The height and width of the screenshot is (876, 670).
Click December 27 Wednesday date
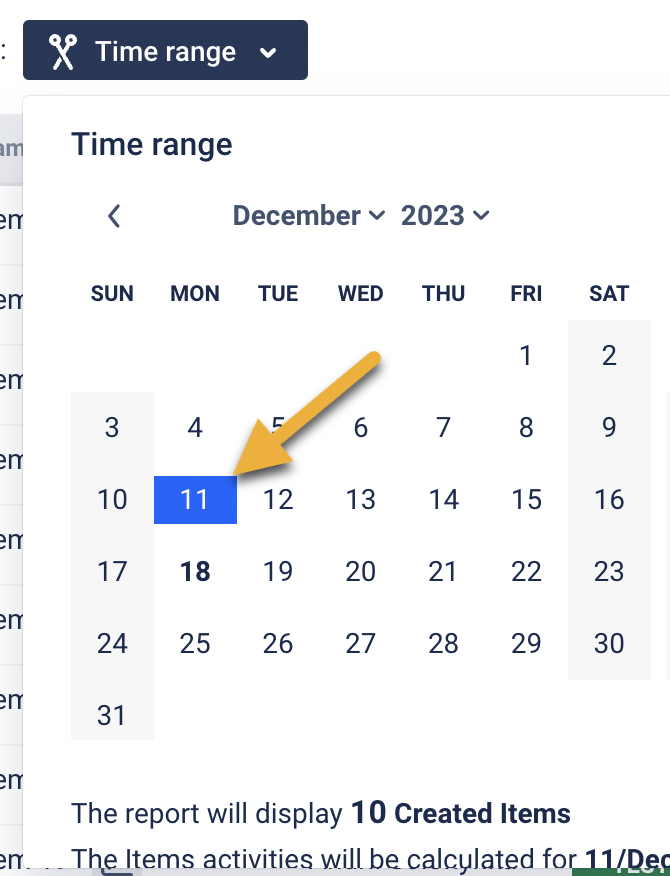click(361, 643)
